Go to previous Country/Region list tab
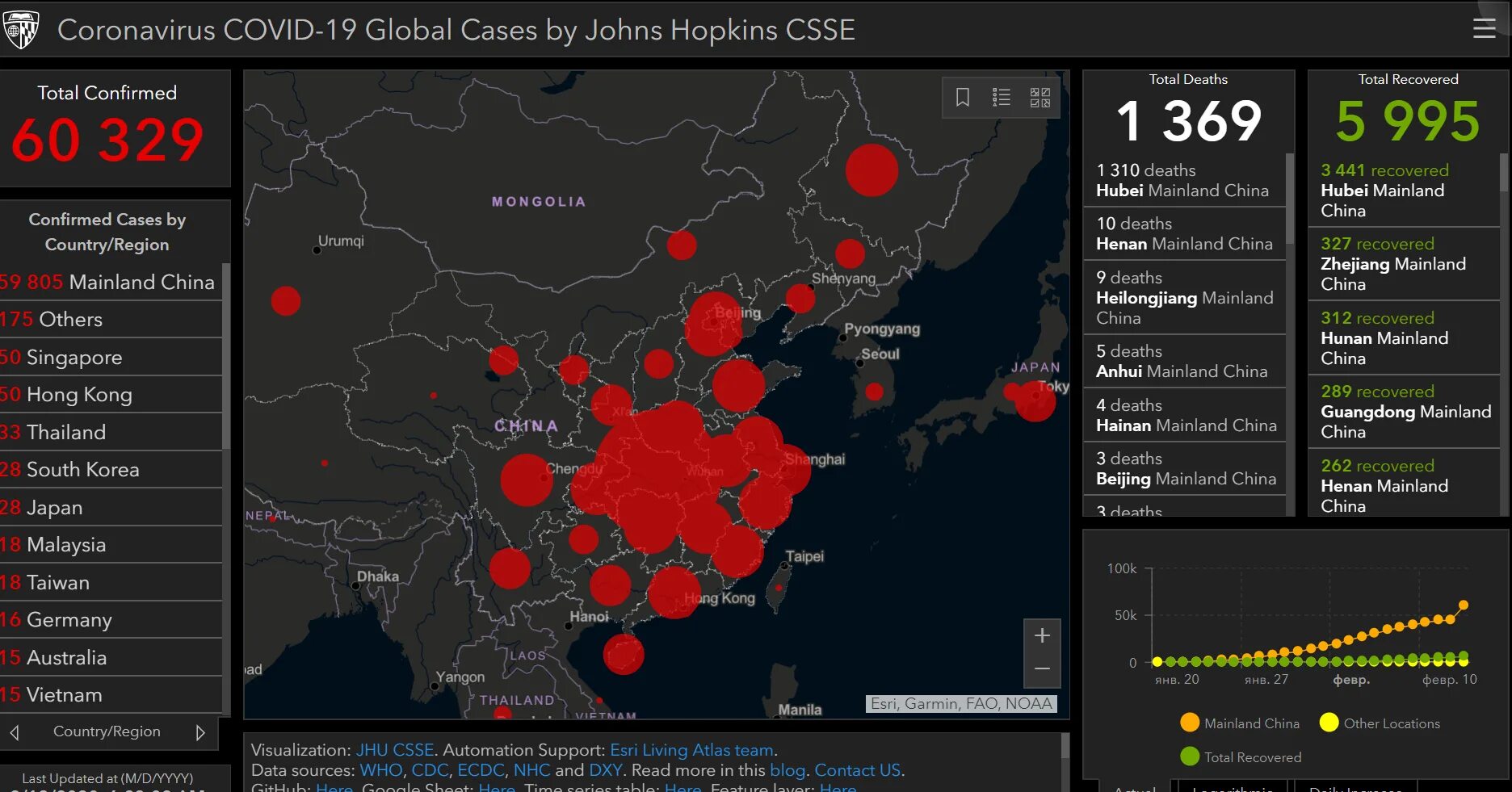Viewport: 1512px width, 792px height. pos(15,732)
